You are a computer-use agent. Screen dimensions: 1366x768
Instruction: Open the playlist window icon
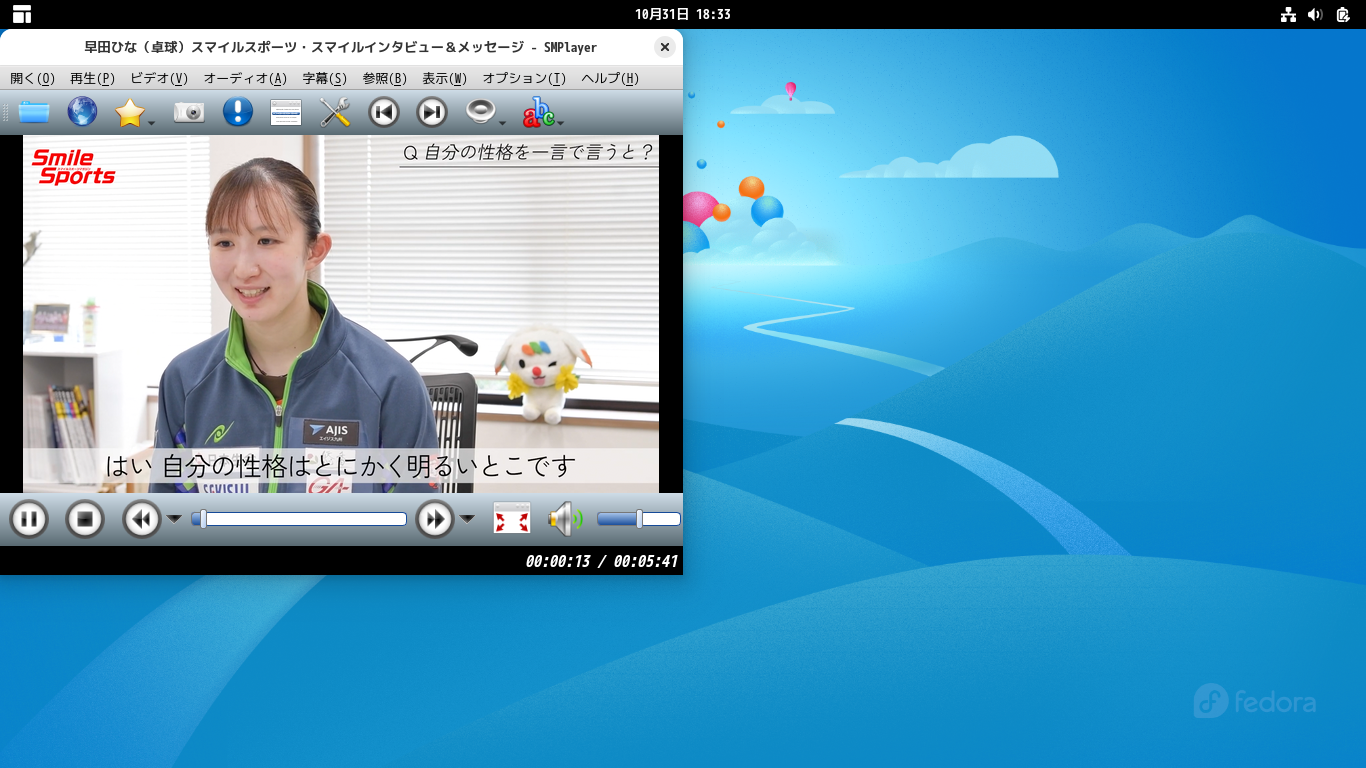click(286, 112)
